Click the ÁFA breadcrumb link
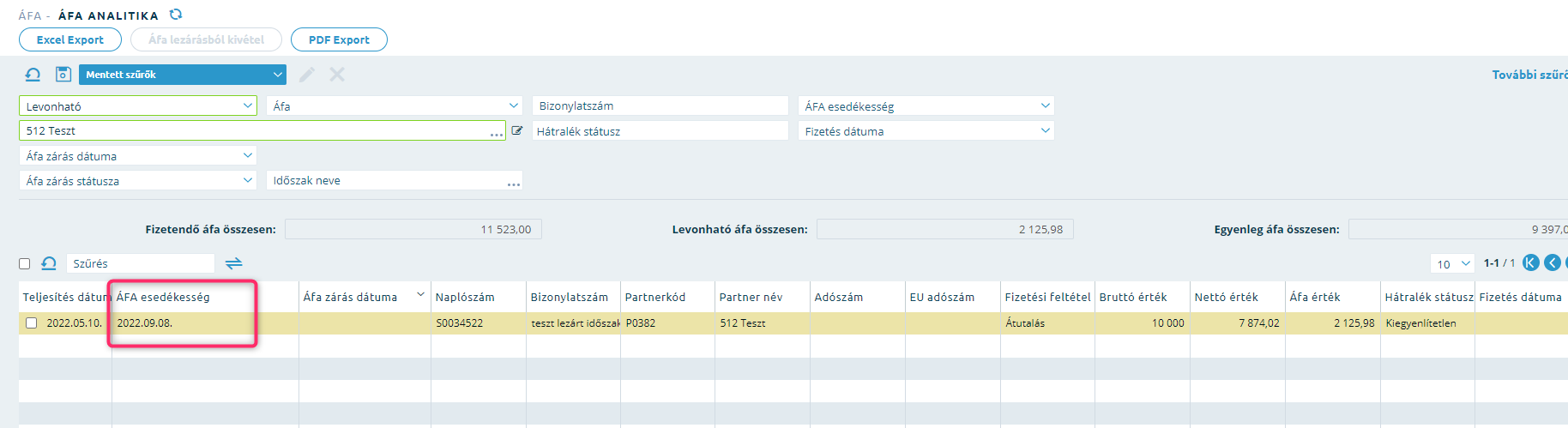Screen dimensions: 1568x428 pos(30,15)
